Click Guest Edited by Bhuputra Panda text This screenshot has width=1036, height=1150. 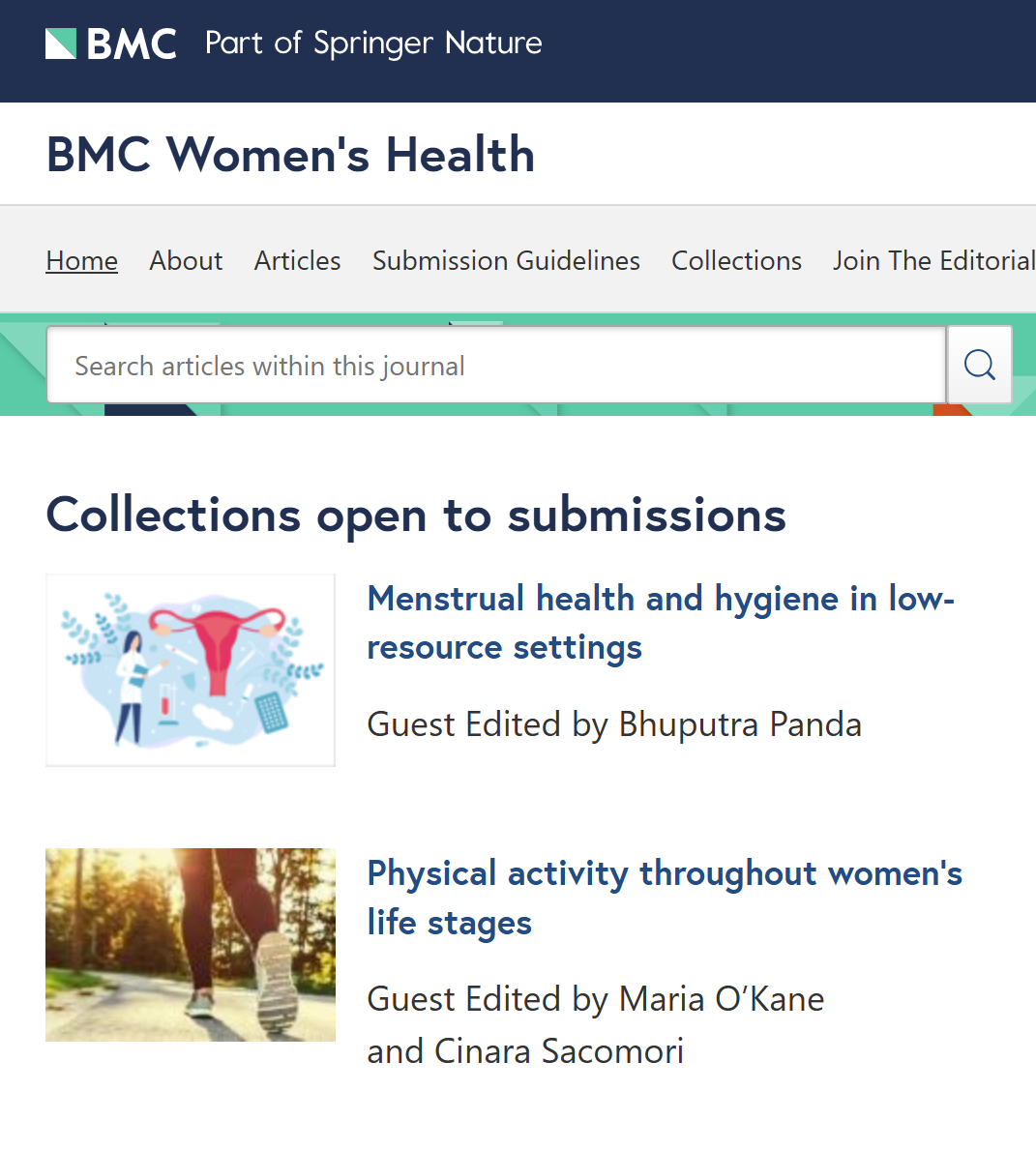(x=614, y=724)
